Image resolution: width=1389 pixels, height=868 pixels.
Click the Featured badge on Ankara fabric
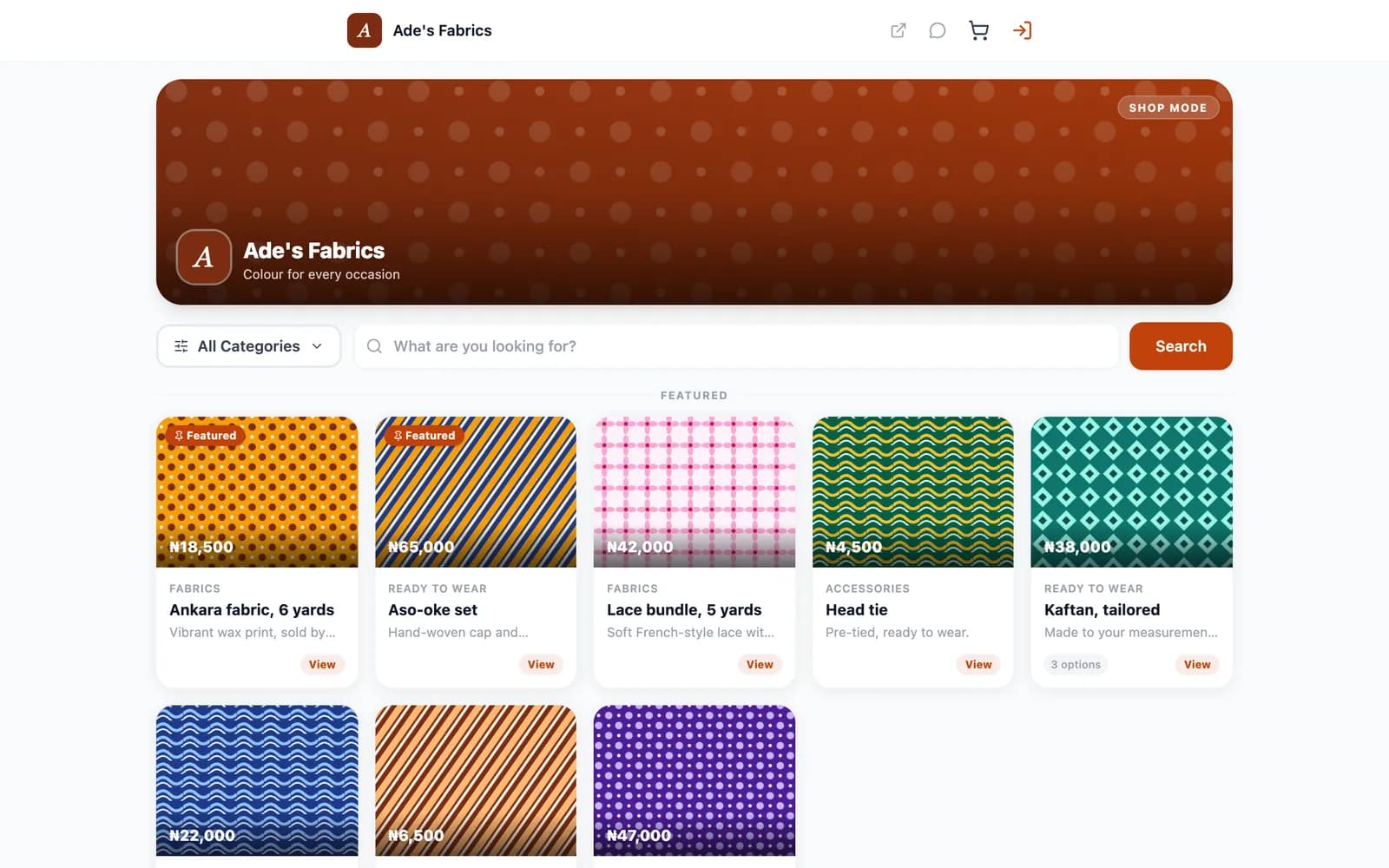pos(205,436)
